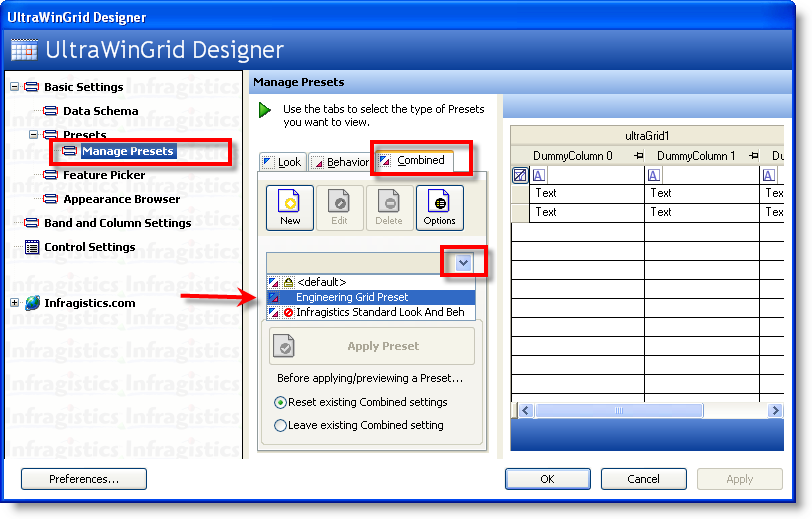This screenshot has height=519, width=812.
Task: Click the pin icon on DummyColumn 1
Action: [x=753, y=155]
